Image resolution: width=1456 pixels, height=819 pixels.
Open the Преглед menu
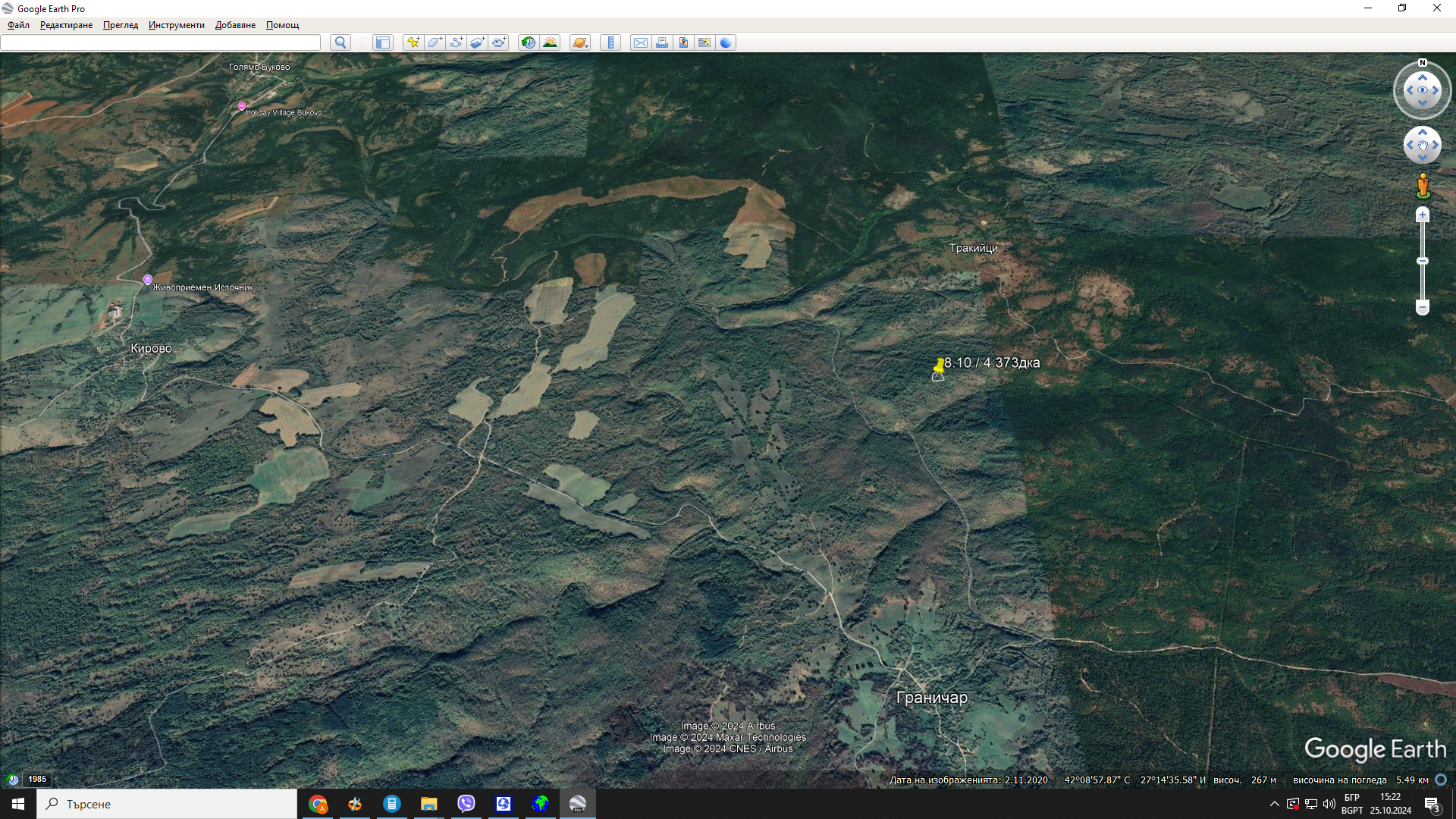click(121, 25)
